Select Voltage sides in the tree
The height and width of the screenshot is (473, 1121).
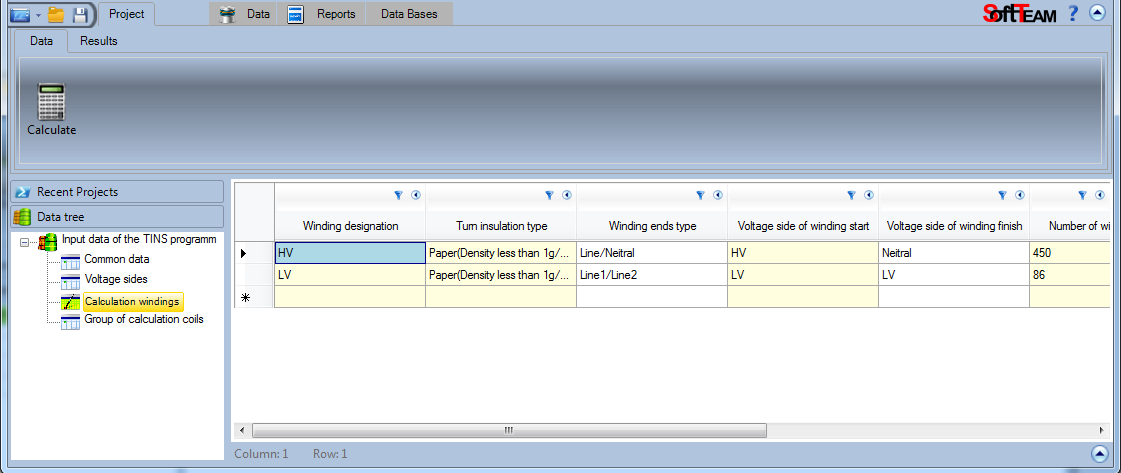(116, 279)
